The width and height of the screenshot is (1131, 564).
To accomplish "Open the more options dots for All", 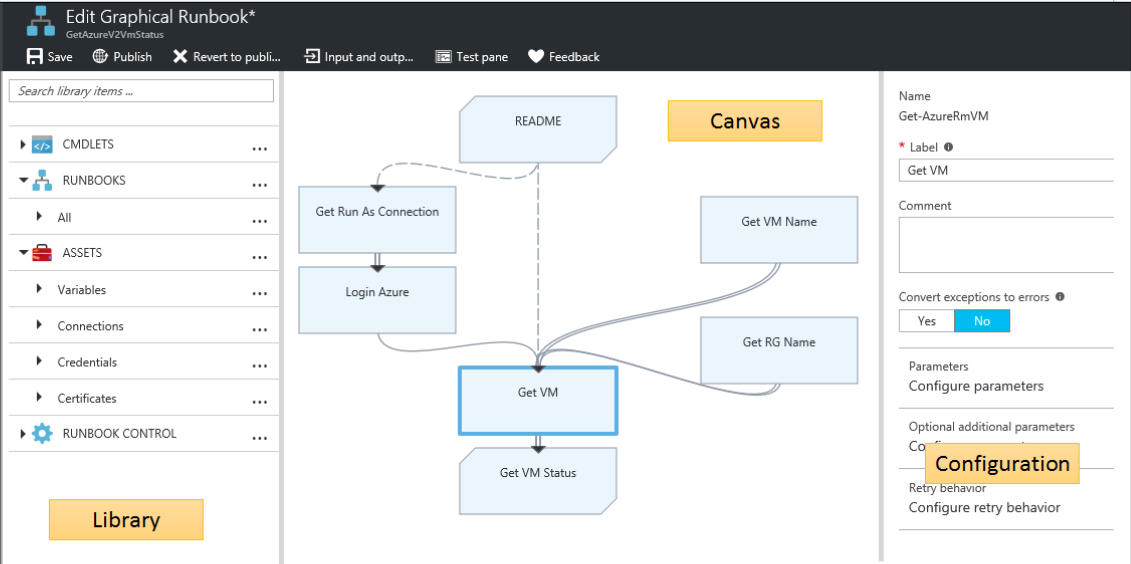I will 260,221.
